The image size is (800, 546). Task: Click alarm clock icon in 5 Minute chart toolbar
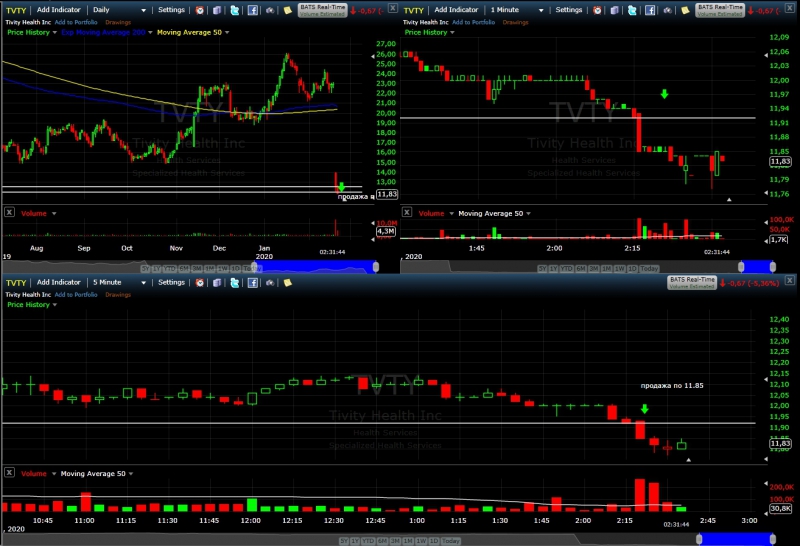tap(200, 283)
